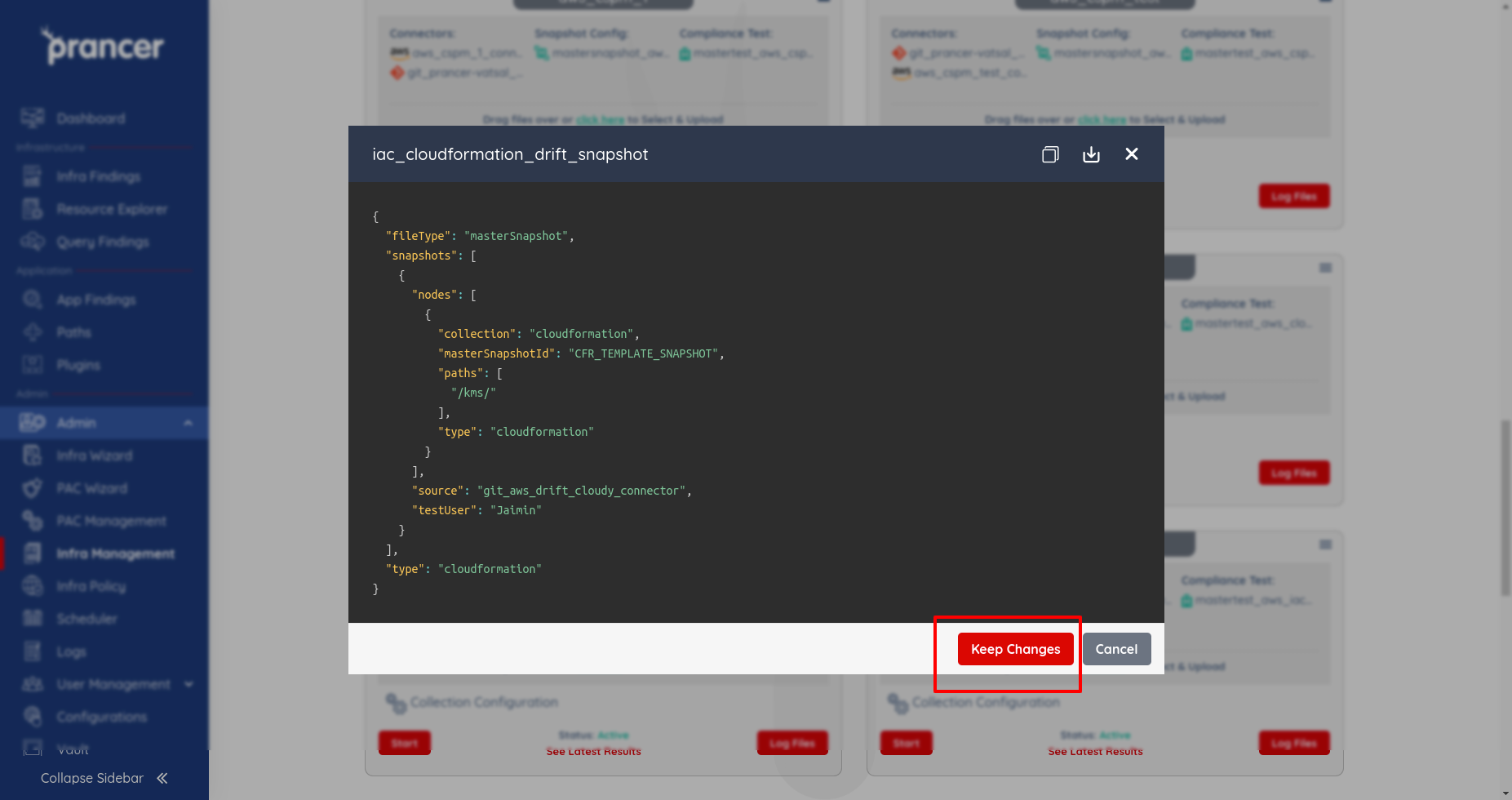Click the 'click here' upload link in the top-left card
Viewport: 1512px width, 800px height.
(x=600, y=119)
